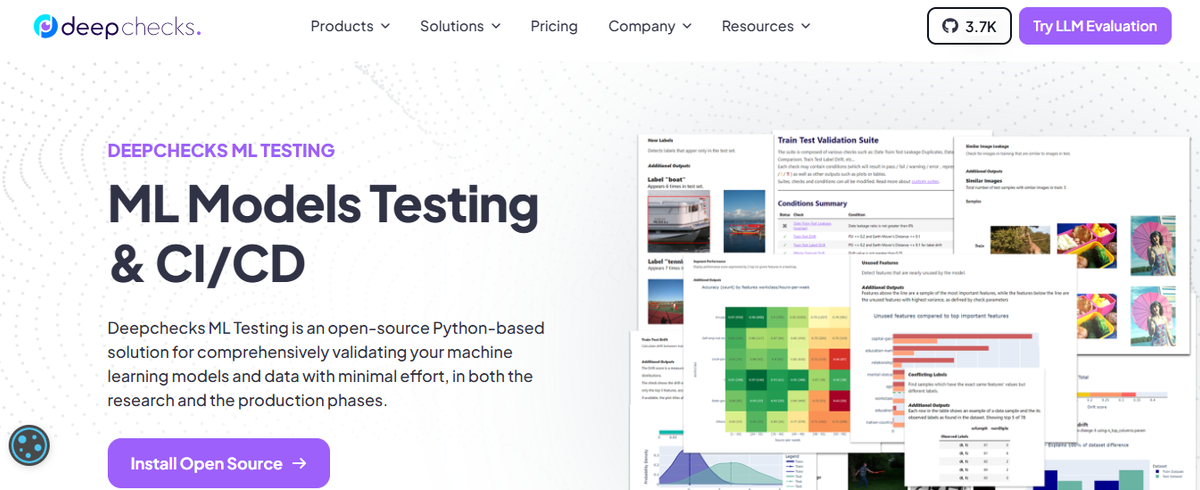Click the product description paragraph

(x=326, y=364)
